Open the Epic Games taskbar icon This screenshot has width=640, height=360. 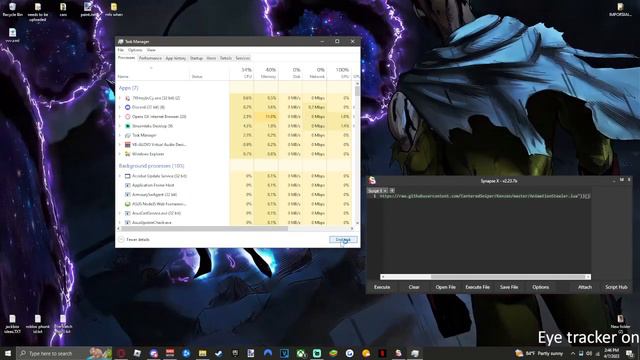(235, 353)
